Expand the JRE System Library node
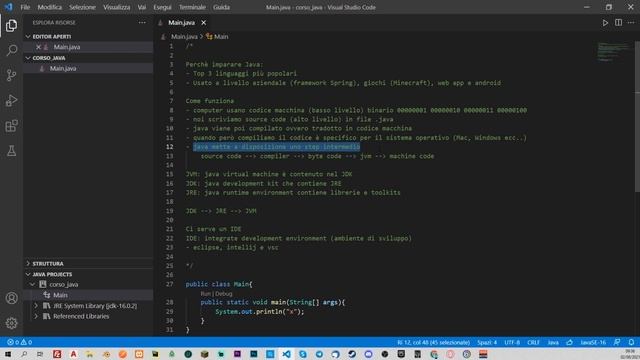The width and height of the screenshot is (640, 360). (36, 306)
